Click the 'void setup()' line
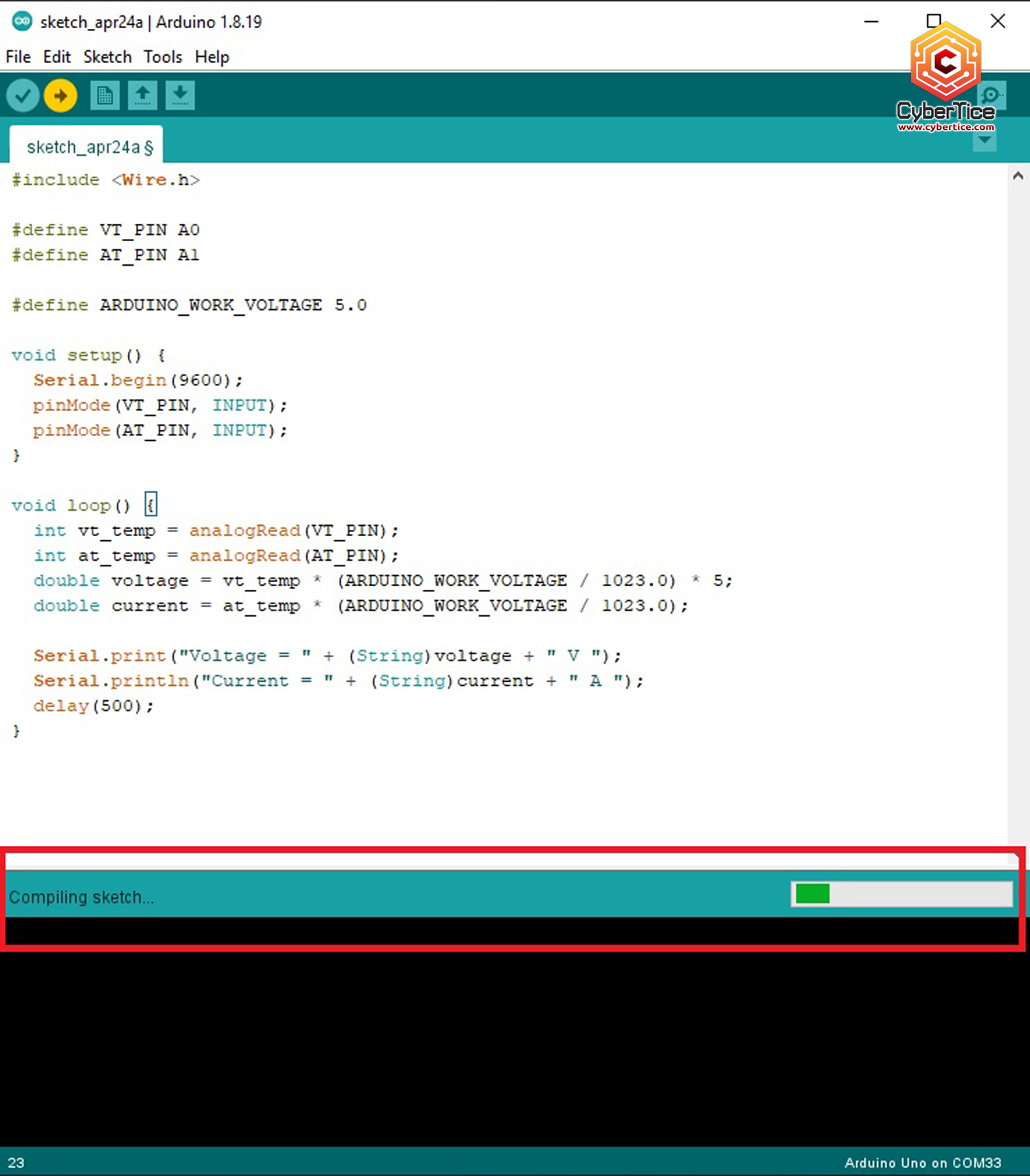The image size is (1030, 1176). point(89,355)
